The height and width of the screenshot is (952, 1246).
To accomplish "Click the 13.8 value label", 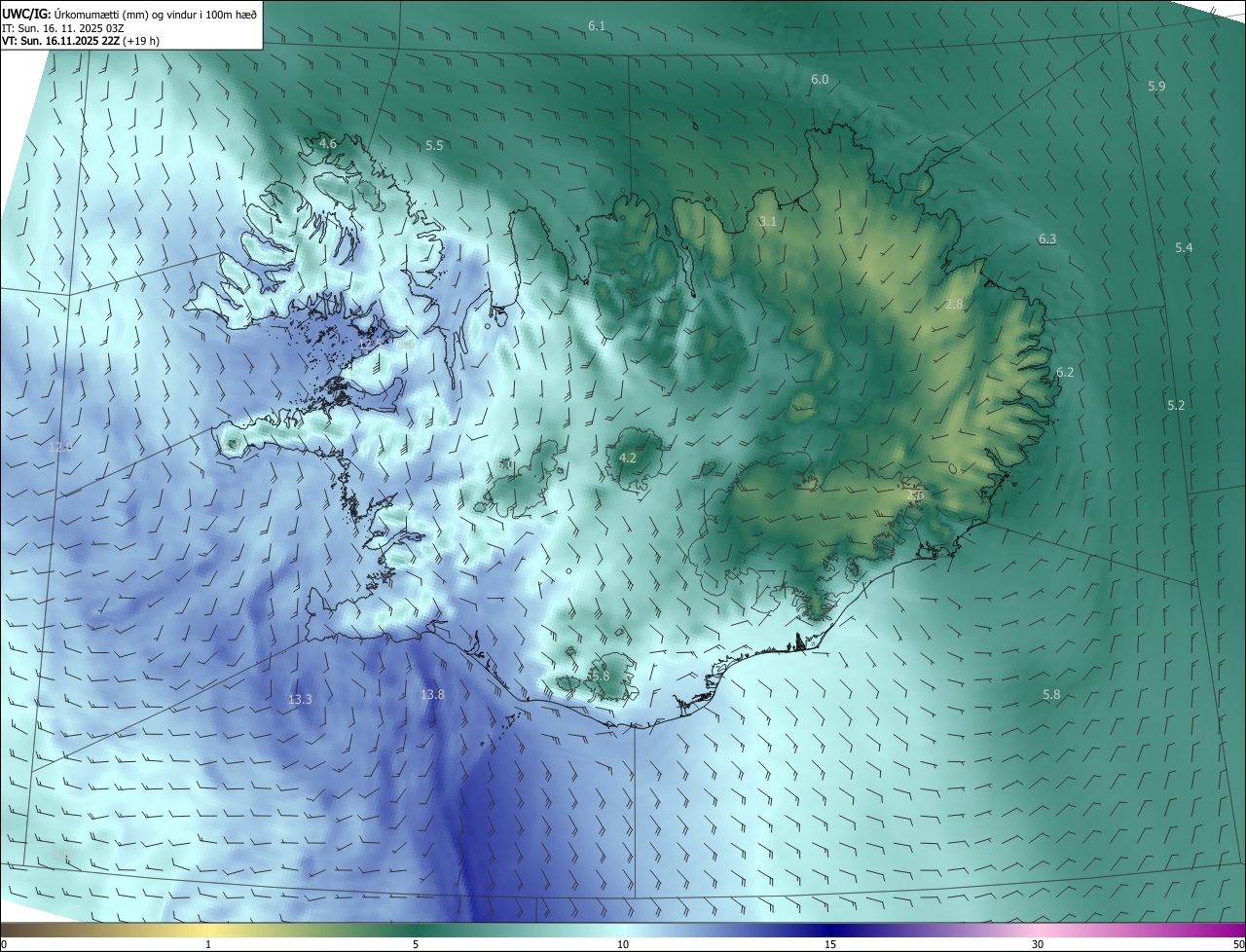I will pos(432,695).
